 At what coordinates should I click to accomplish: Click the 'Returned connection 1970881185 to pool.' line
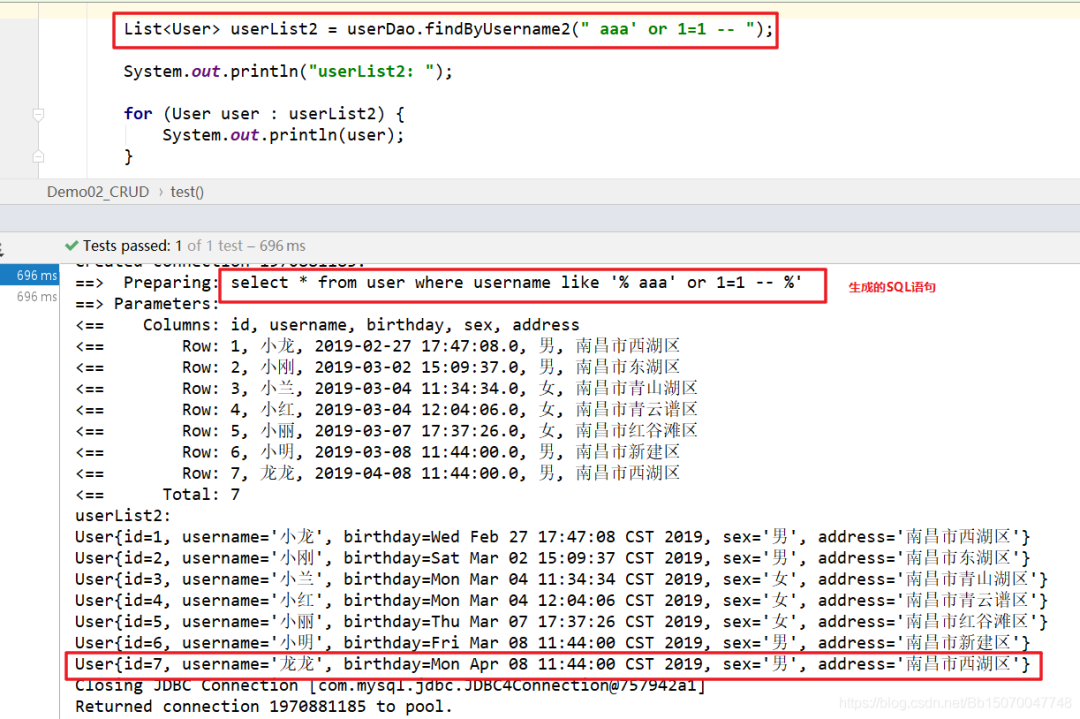[264, 707]
